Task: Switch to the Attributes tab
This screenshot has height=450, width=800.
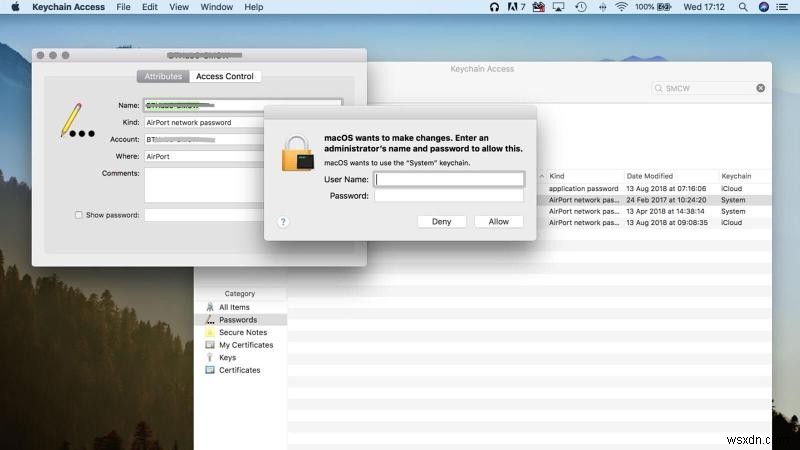Action: [x=163, y=76]
